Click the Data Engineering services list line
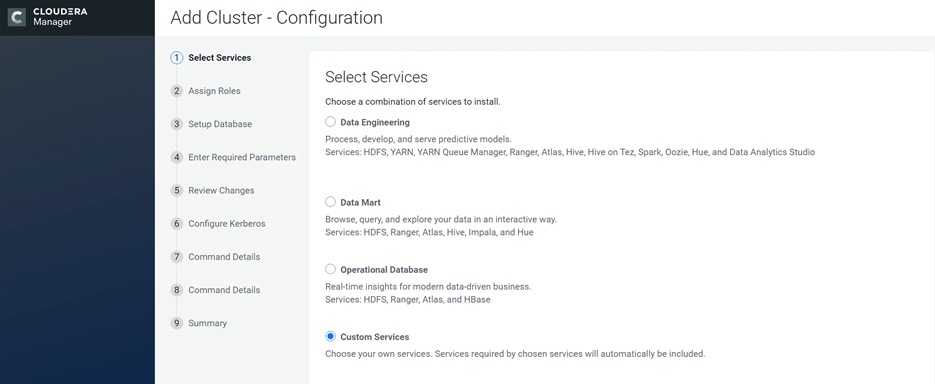Screen dimensions: 935x384 tap(569, 152)
